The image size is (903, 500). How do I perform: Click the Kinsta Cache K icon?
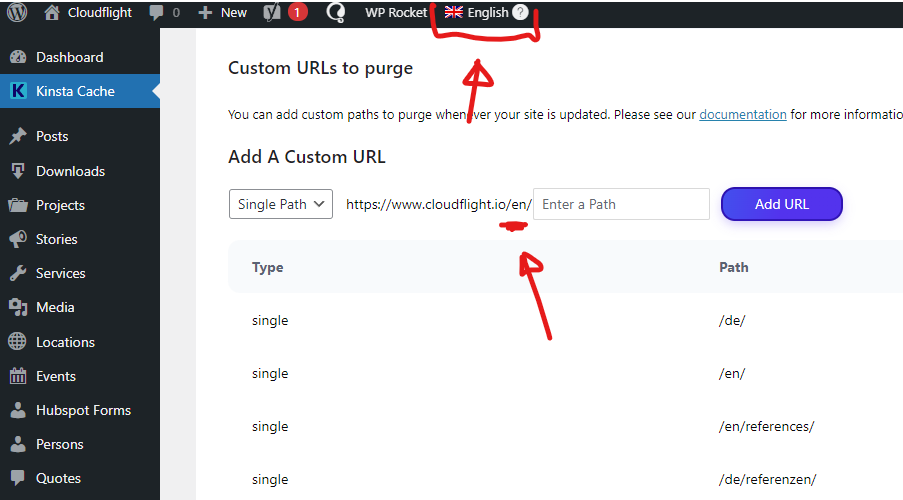tap(18, 90)
